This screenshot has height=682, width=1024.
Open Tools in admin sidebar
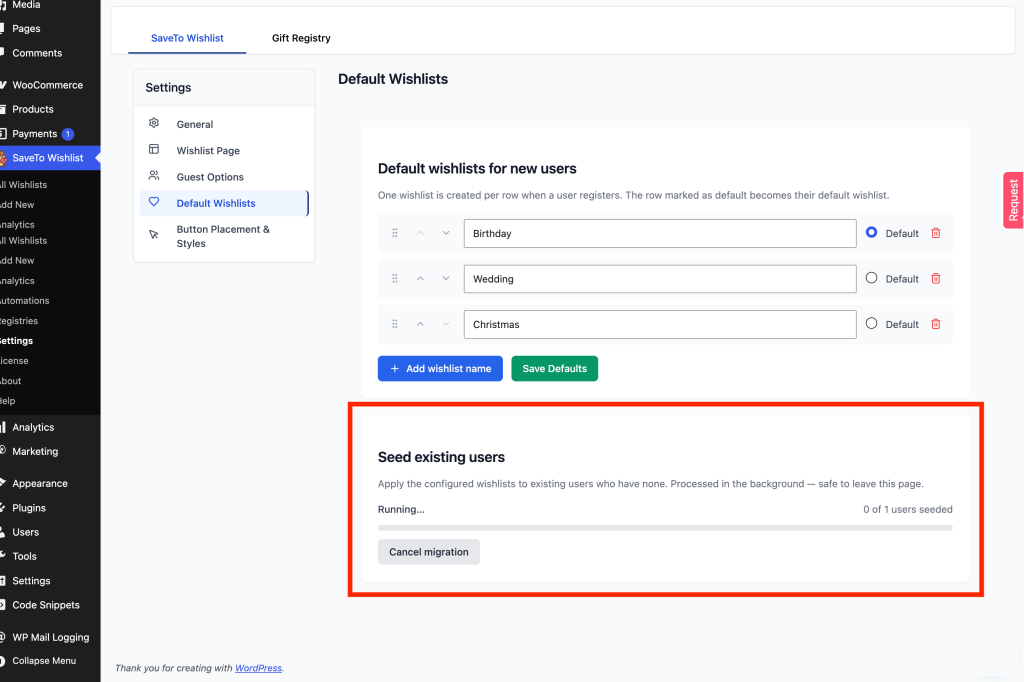point(24,556)
